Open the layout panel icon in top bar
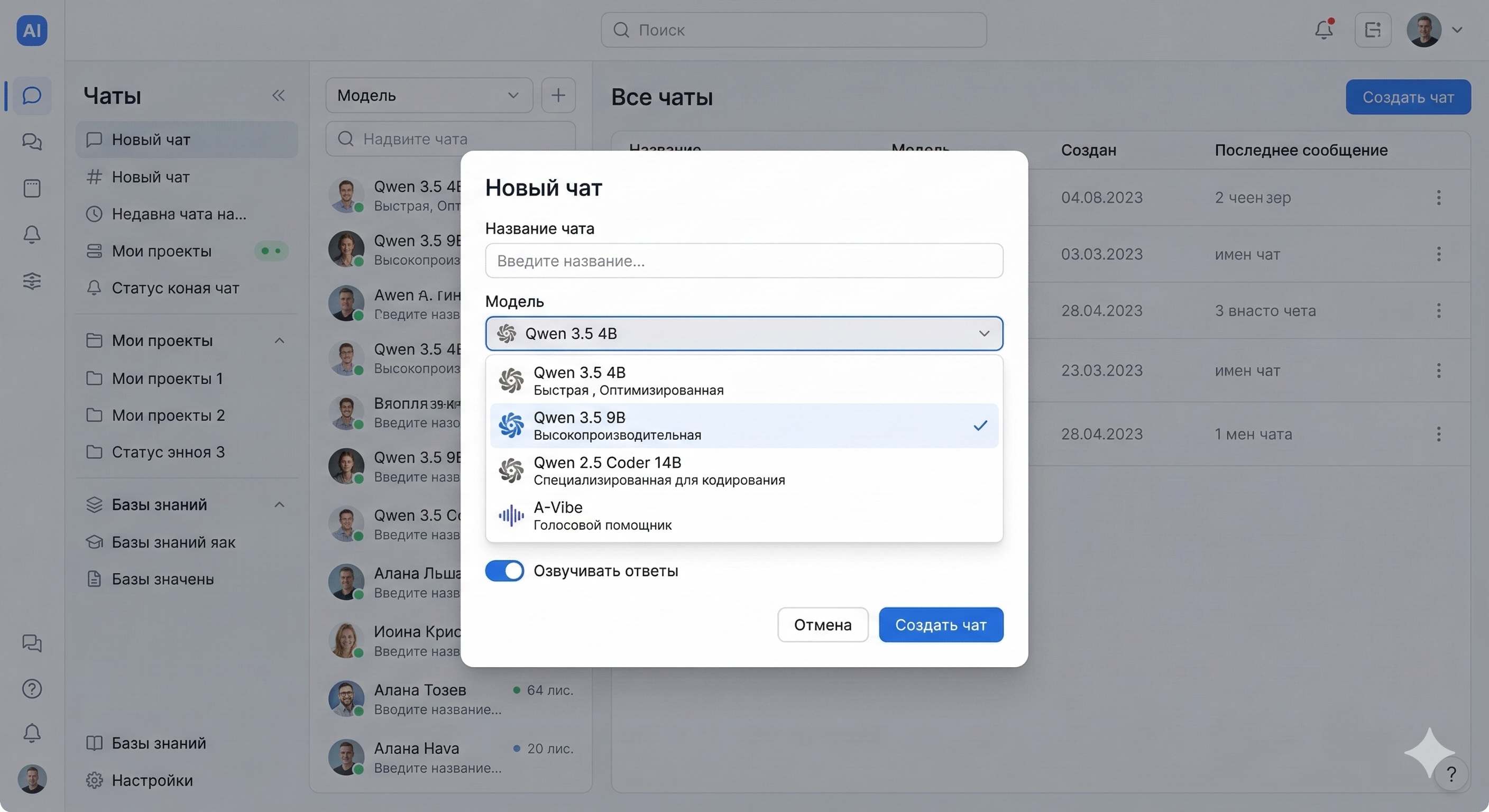The image size is (1489, 812). [x=1373, y=30]
